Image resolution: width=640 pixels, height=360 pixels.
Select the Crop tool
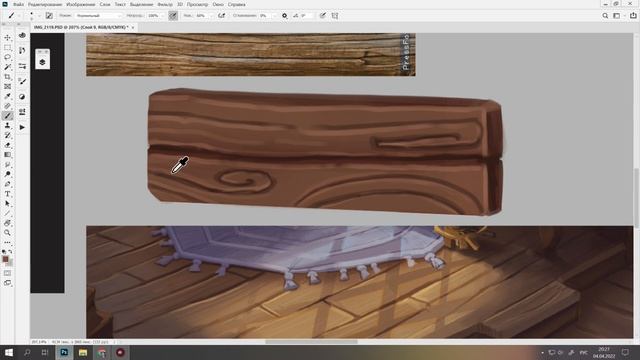point(7,77)
